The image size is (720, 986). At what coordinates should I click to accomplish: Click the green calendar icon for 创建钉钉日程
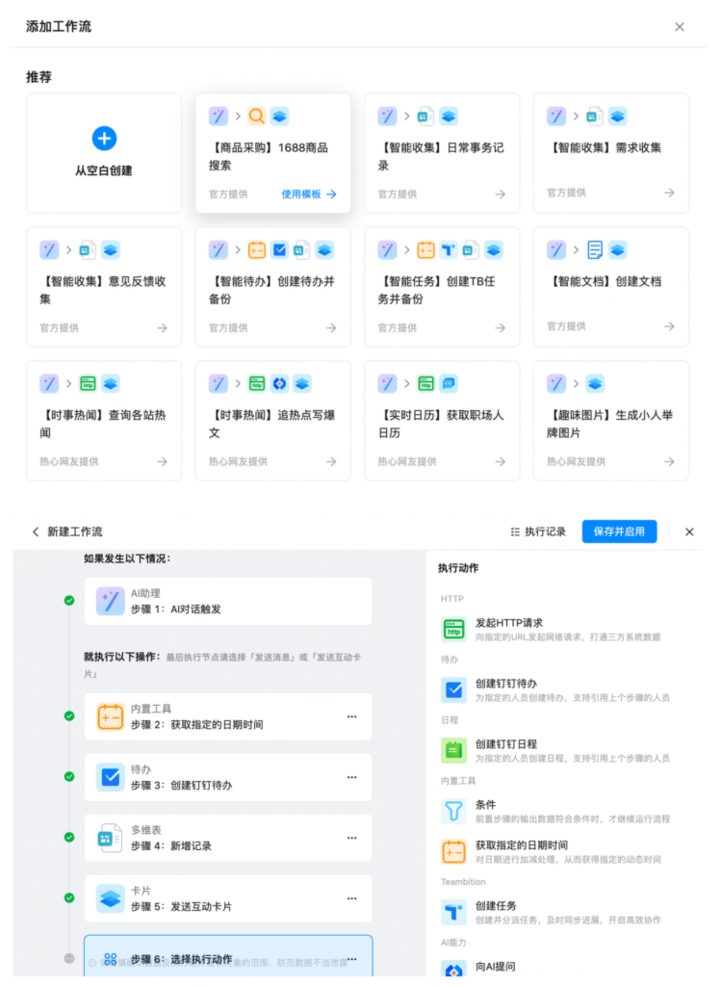coord(453,751)
